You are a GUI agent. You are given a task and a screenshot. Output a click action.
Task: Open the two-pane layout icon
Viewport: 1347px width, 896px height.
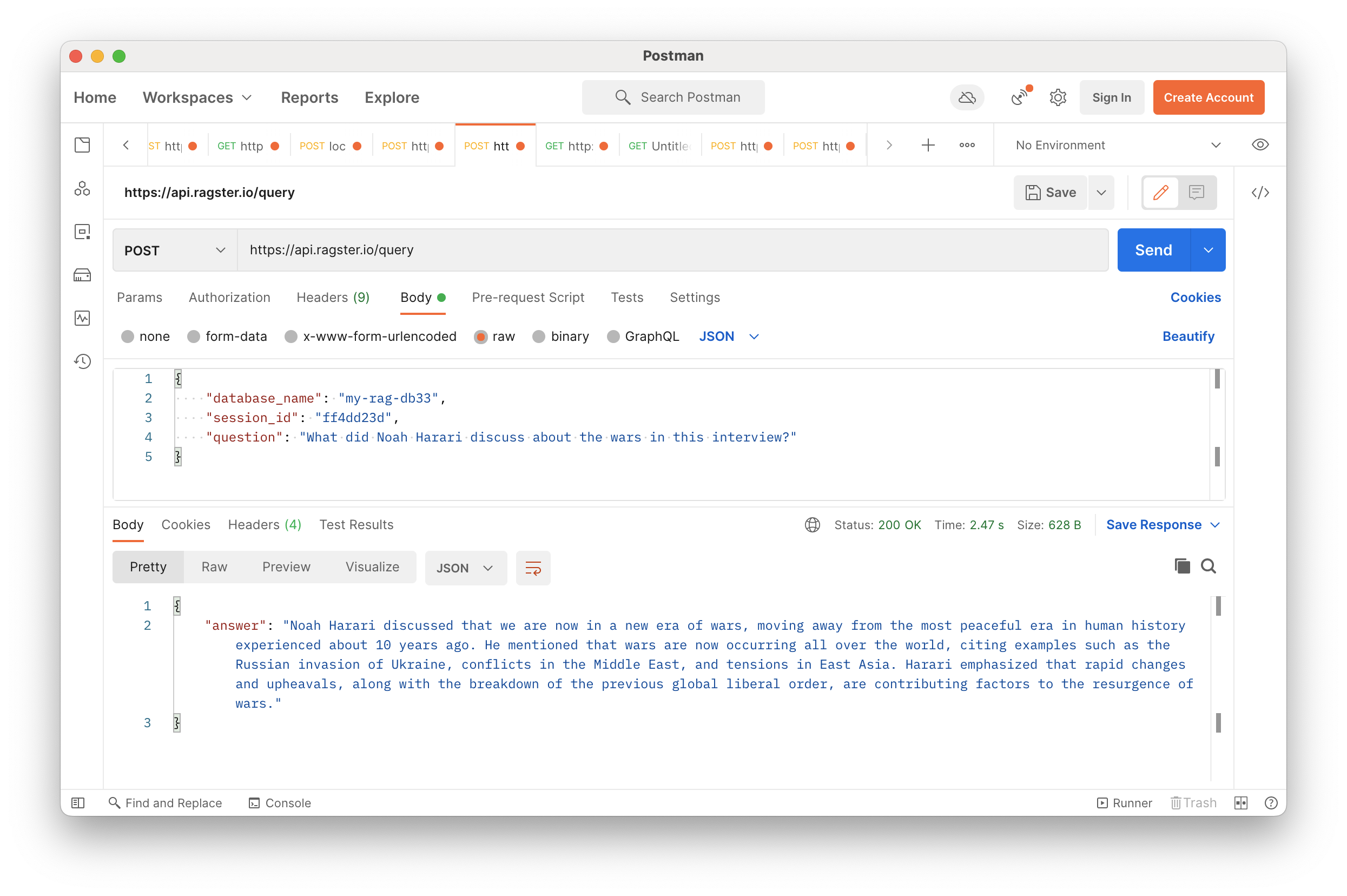coord(1241,803)
